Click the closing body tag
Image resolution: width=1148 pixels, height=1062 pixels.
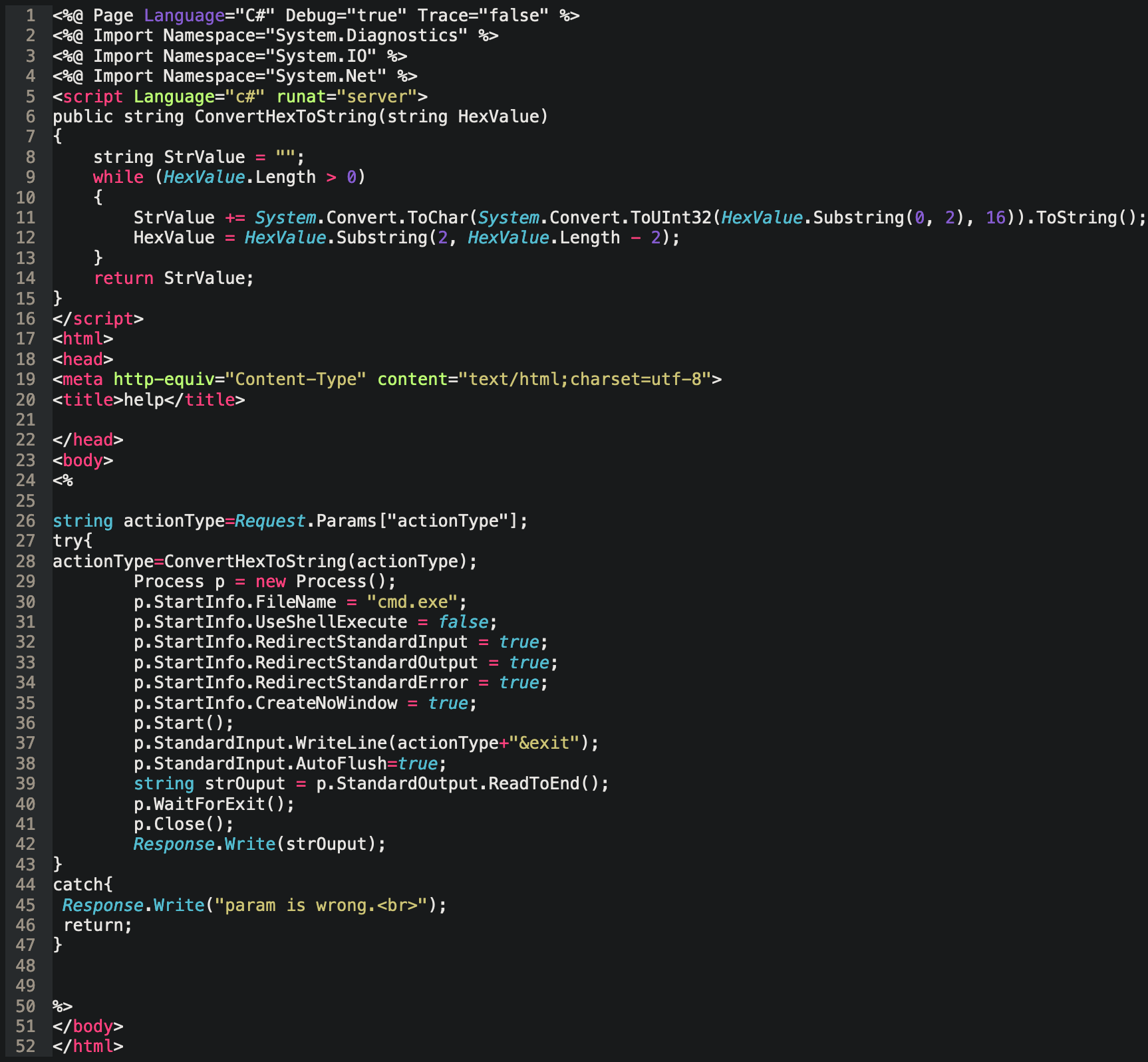(88, 1026)
